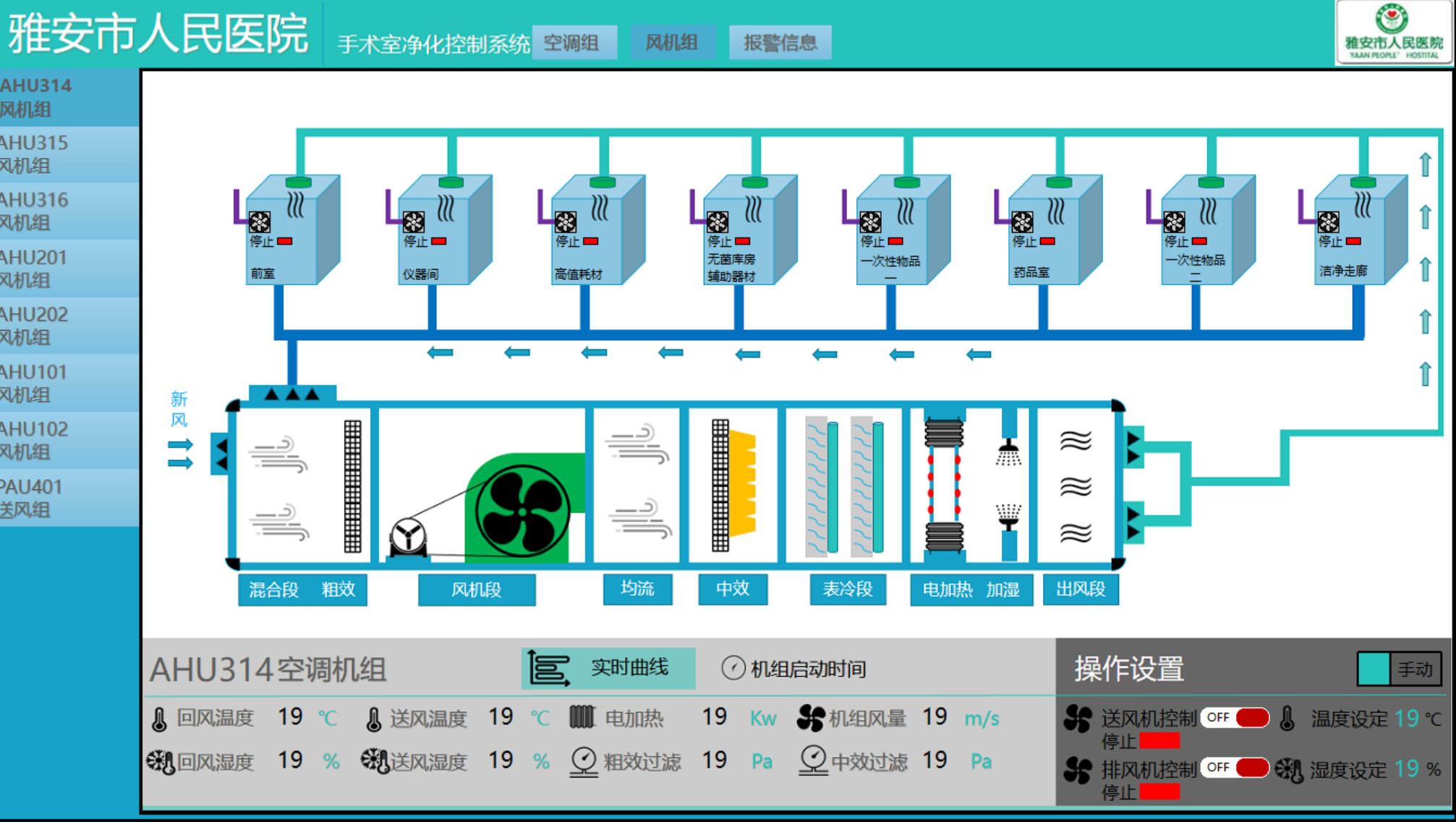
Task: Click the yellow medium-efficiency filter icon
Action: click(742, 483)
